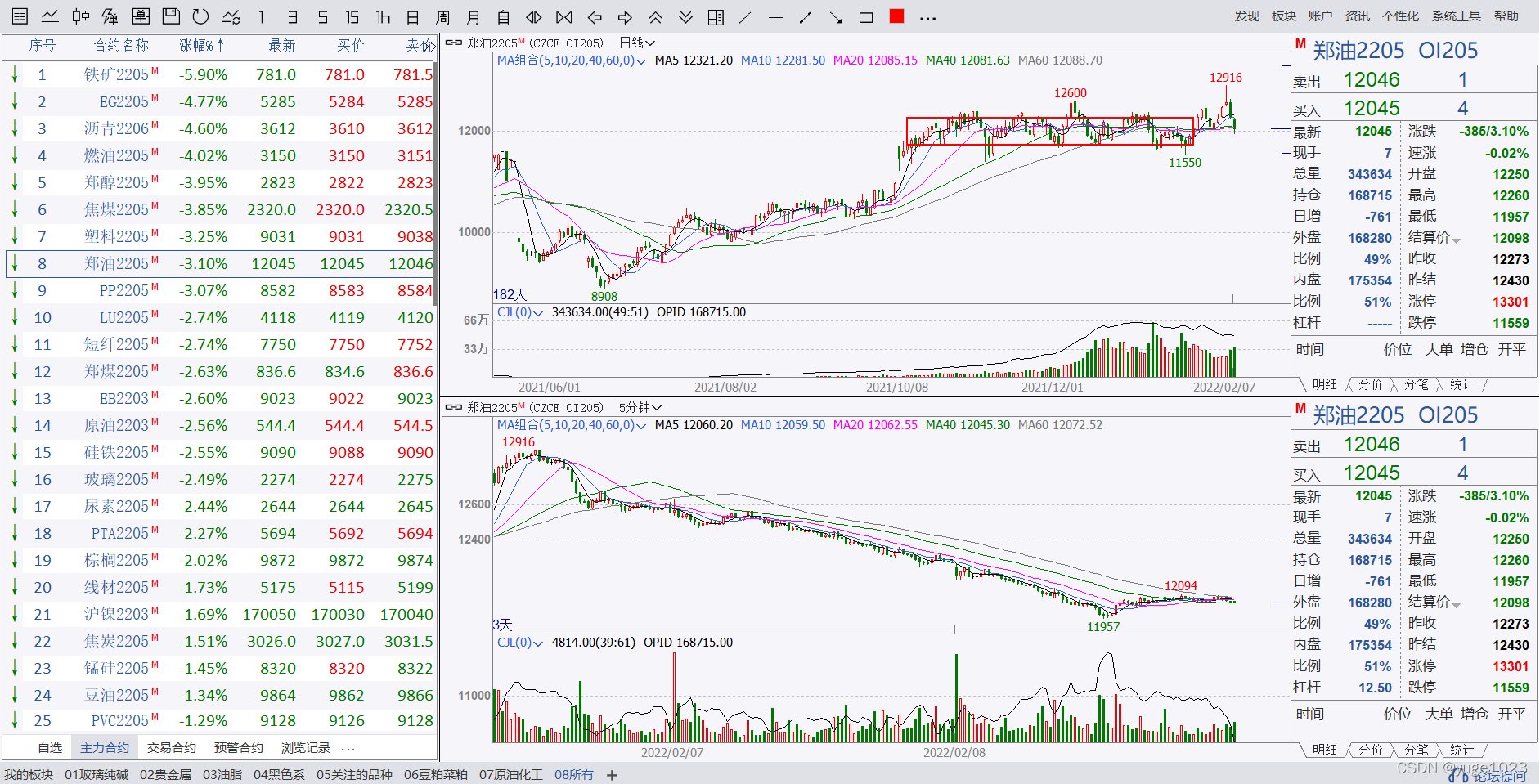Switch to the 预警合约 tab

click(x=238, y=748)
